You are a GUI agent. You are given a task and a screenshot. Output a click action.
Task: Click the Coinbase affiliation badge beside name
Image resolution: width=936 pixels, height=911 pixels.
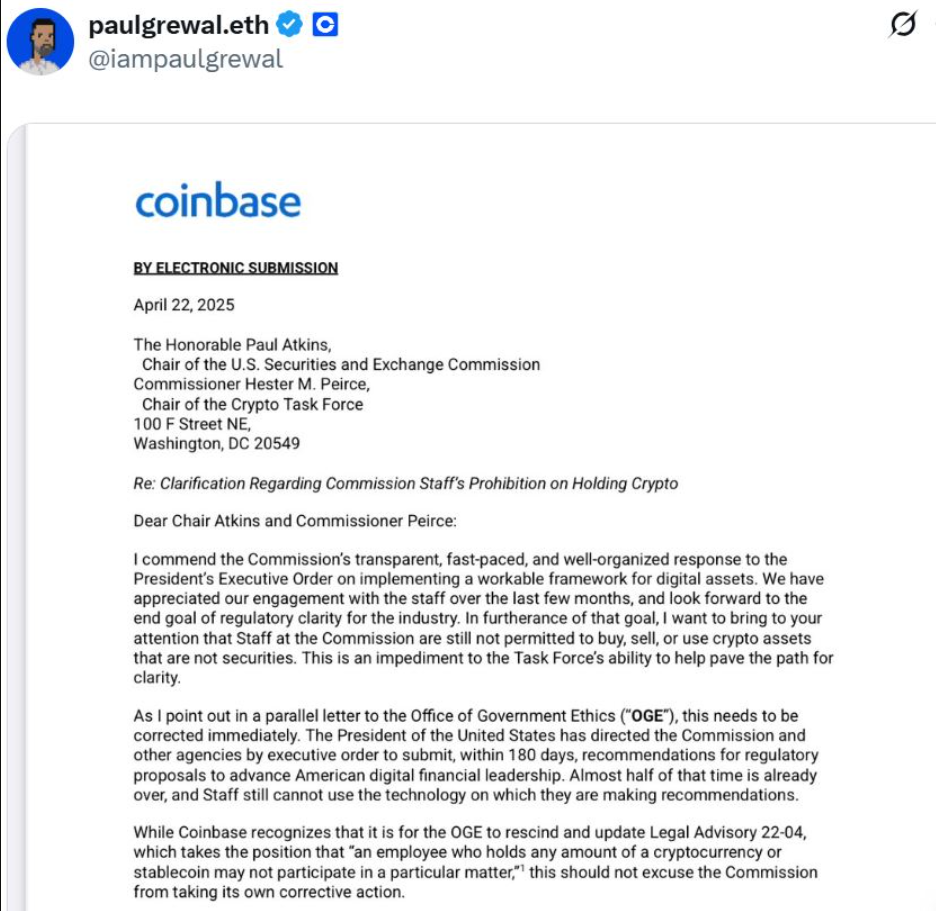(x=325, y=25)
